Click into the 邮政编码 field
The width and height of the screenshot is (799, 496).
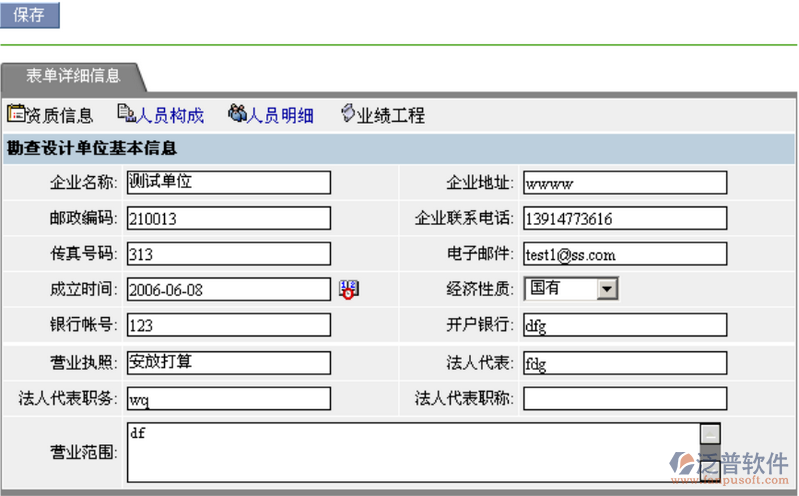(x=228, y=218)
